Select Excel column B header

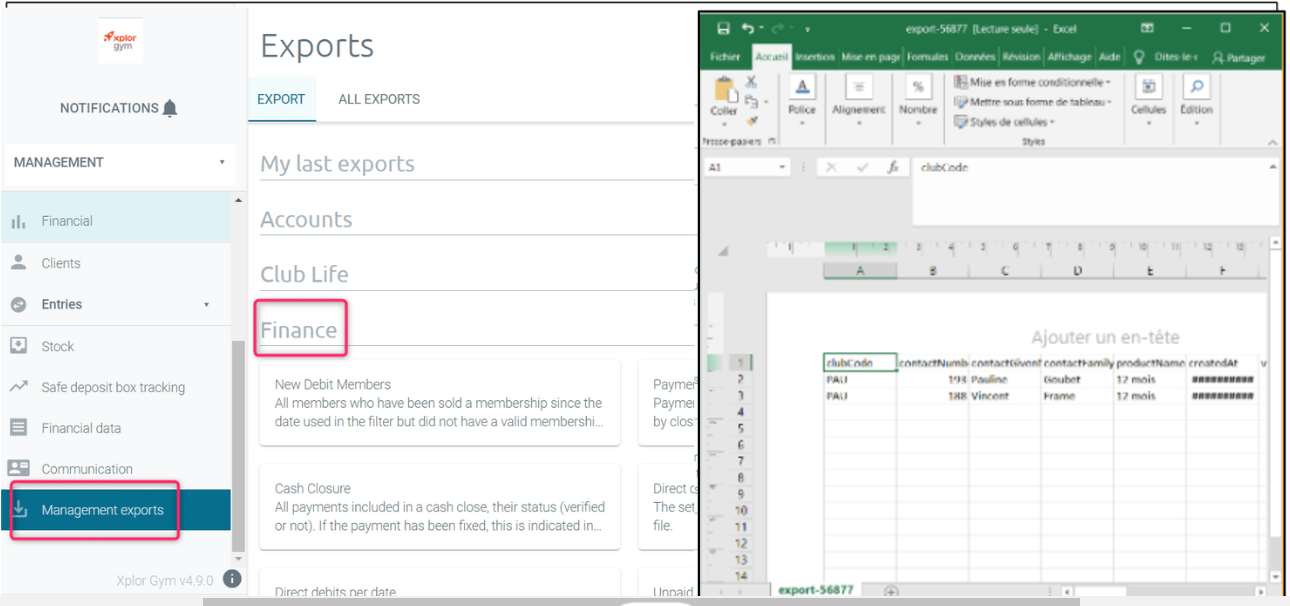tap(933, 270)
